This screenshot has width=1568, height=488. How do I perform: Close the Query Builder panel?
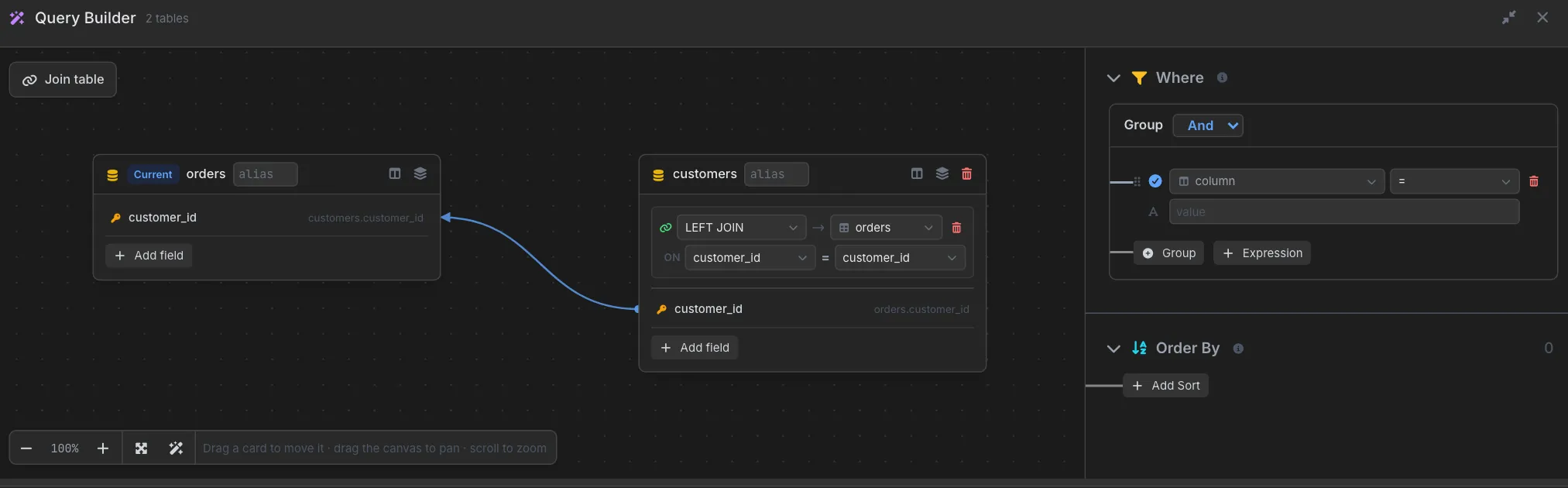(1542, 18)
